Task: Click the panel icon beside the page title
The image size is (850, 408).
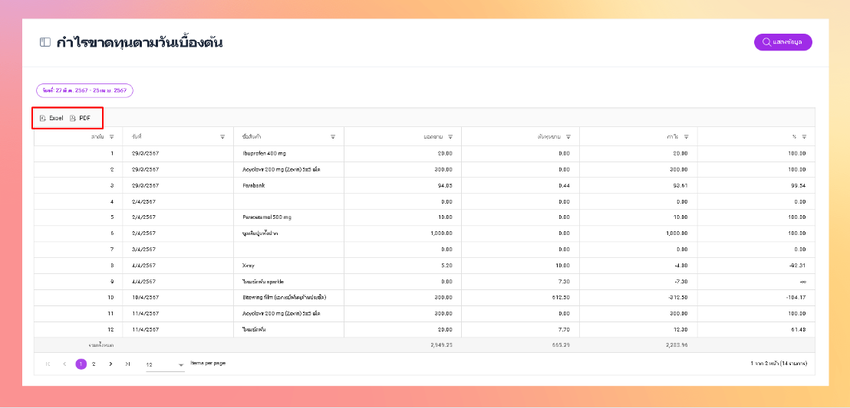Action: click(x=45, y=42)
